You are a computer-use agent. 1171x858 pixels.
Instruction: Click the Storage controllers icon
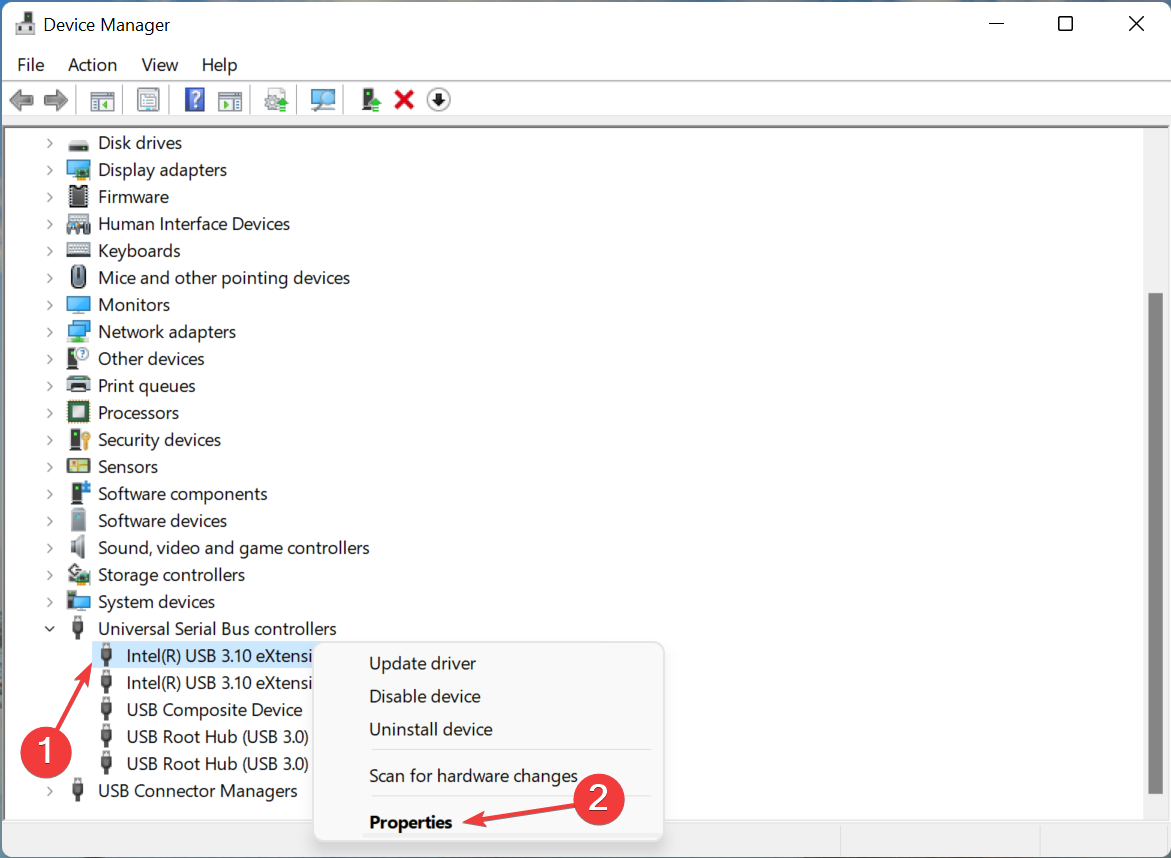point(78,574)
